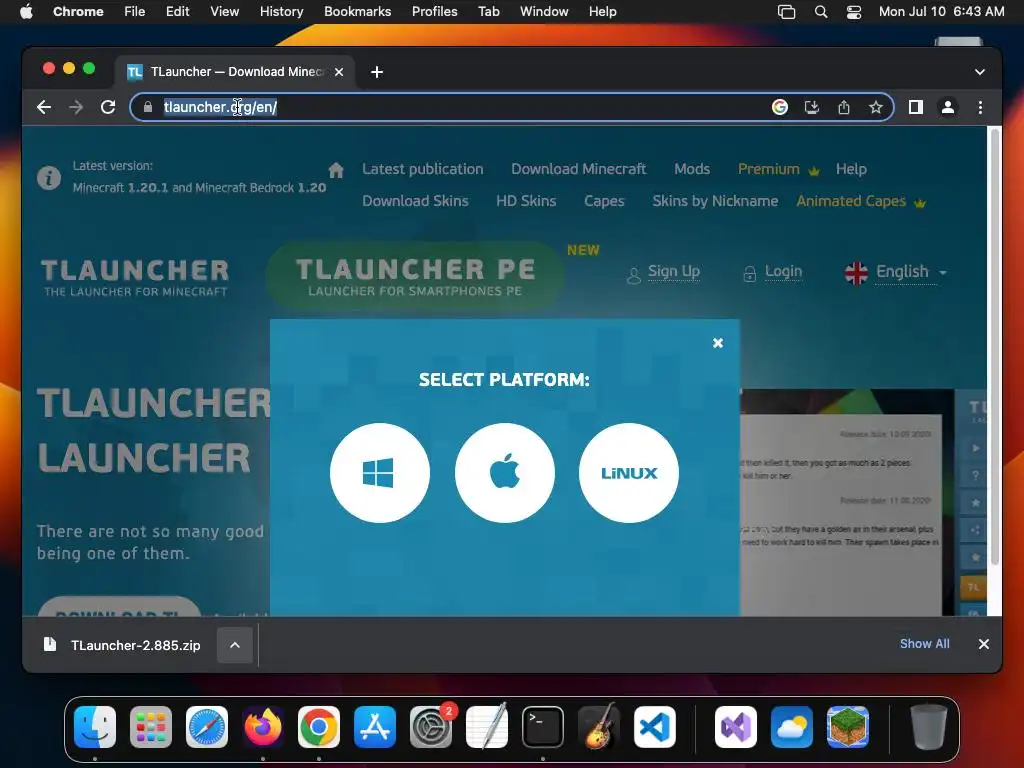Show All downloads

(925, 644)
